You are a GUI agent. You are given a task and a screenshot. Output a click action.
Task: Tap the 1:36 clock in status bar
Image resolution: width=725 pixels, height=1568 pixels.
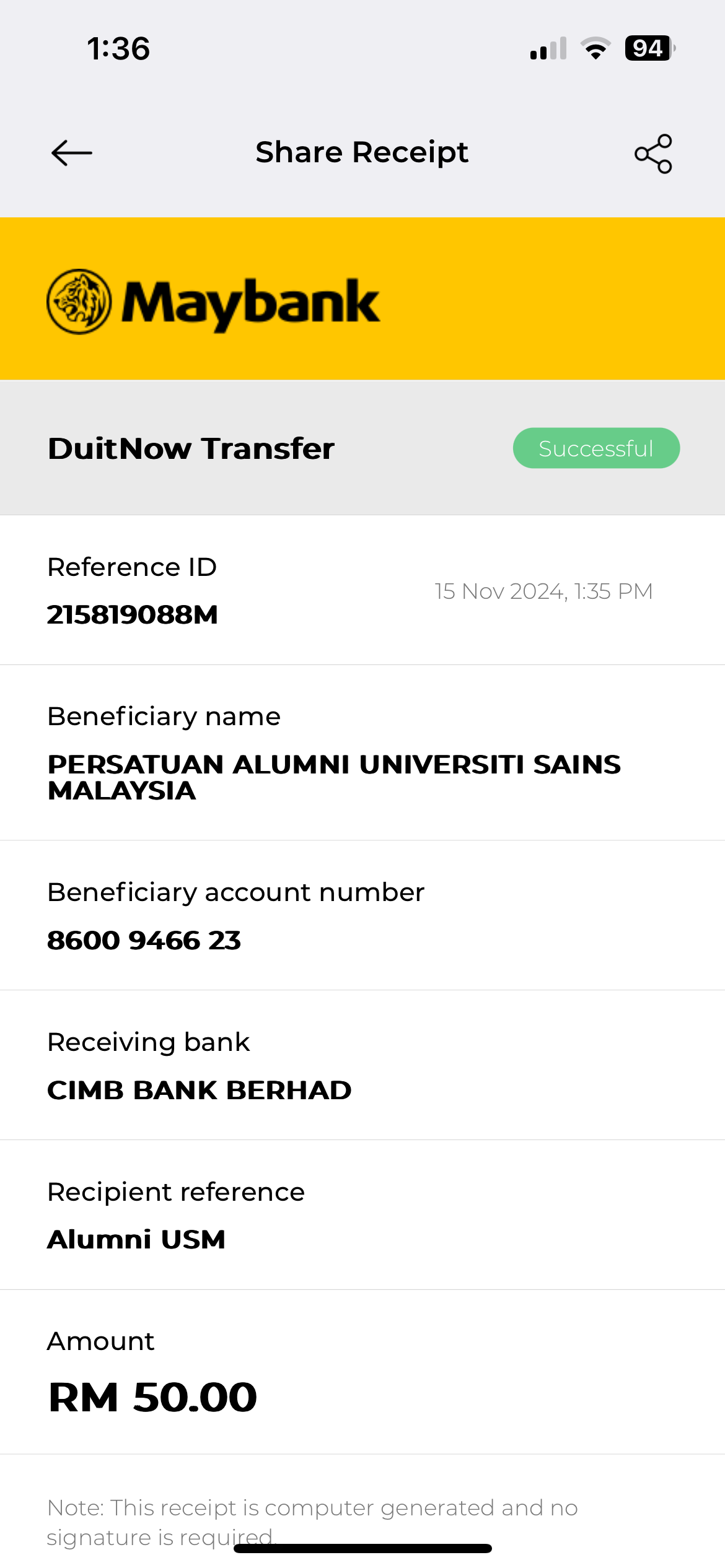click(x=118, y=48)
